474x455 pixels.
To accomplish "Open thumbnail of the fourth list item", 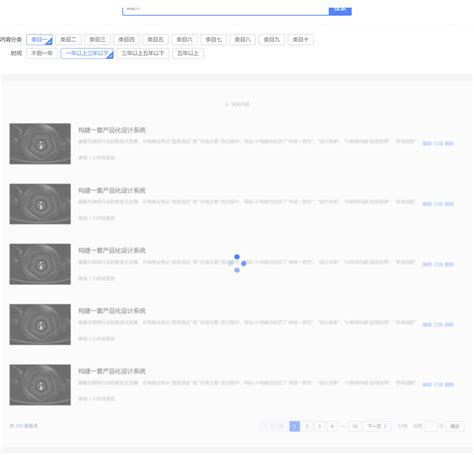I will pos(40,324).
